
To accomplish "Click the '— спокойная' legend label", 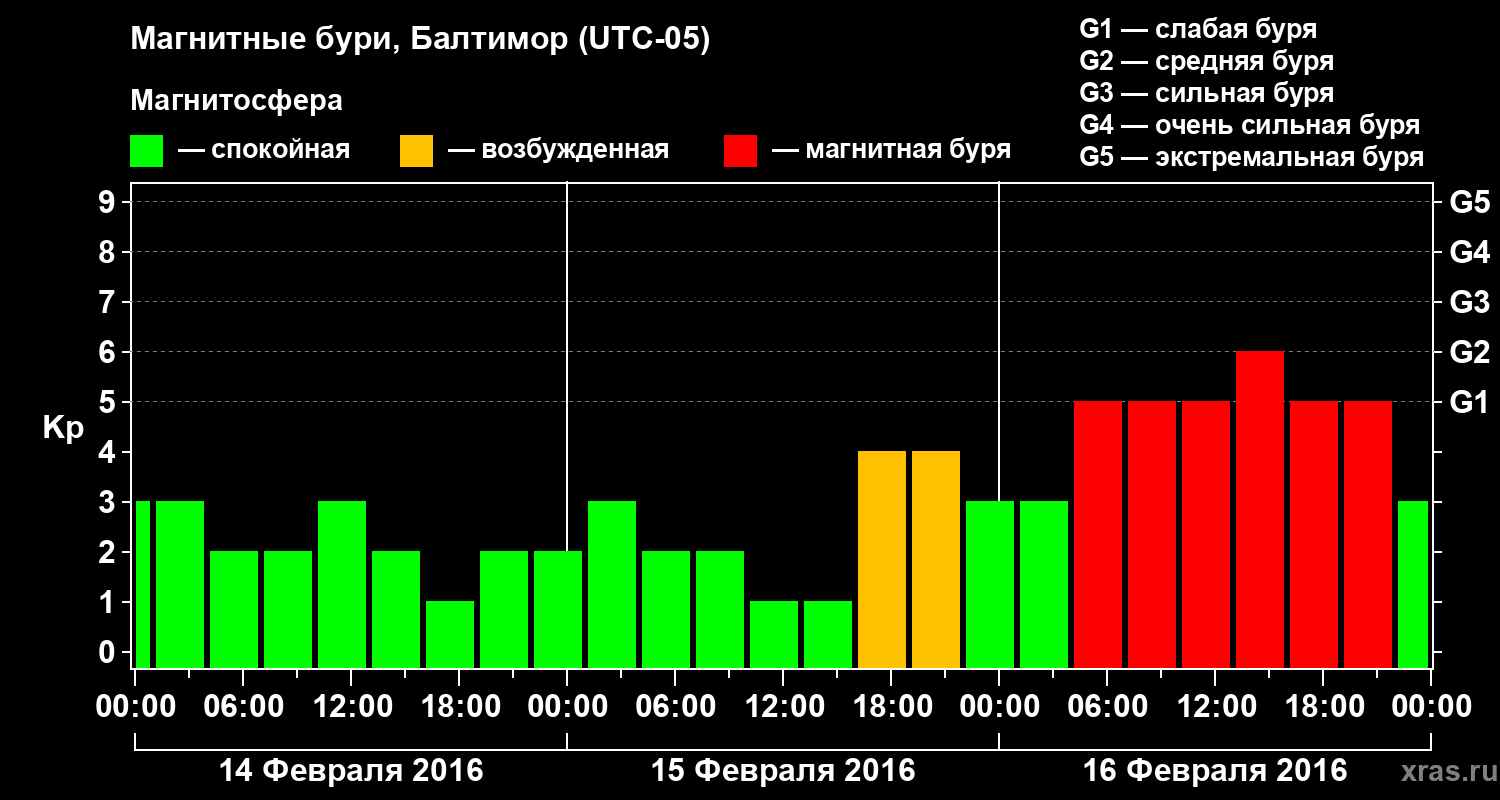I will (x=264, y=151).
